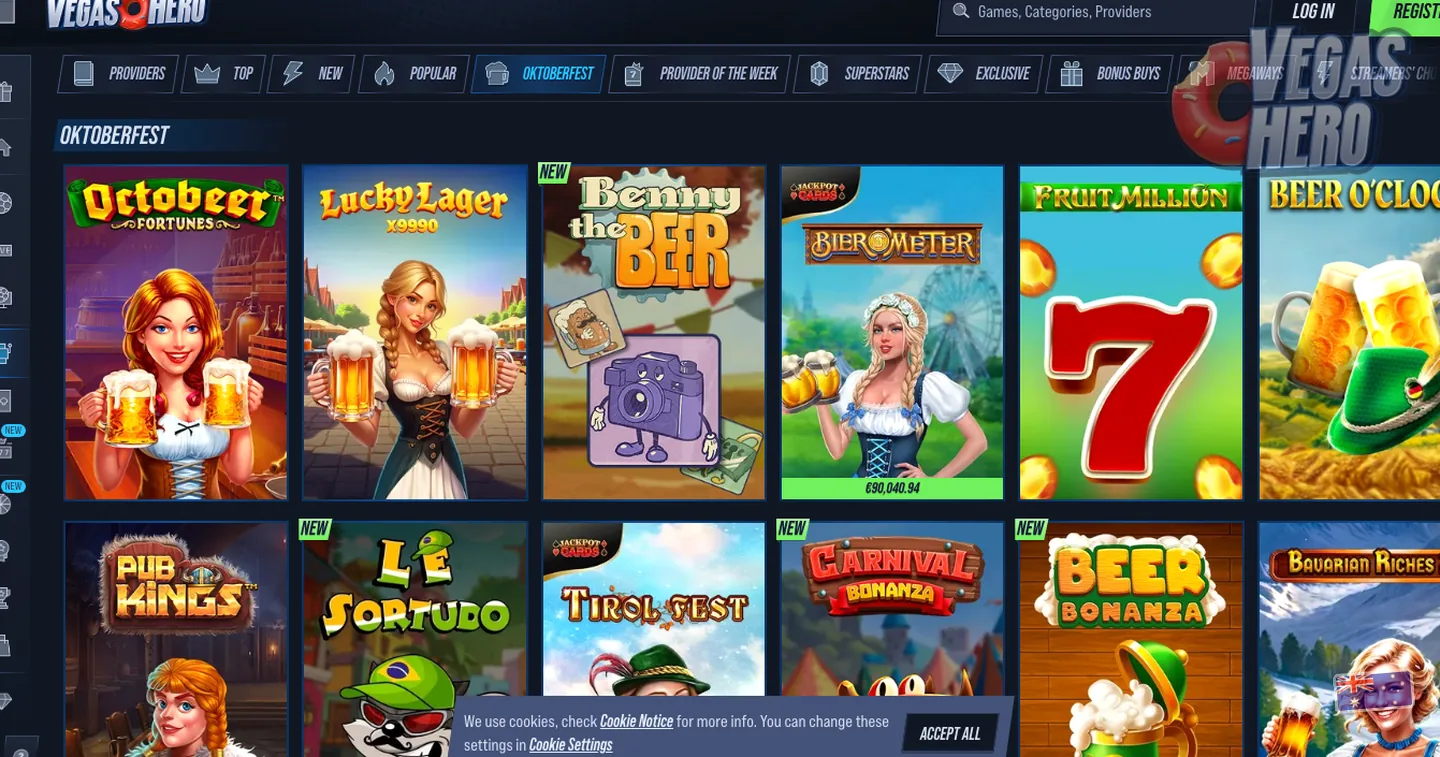The height and width of the screenshot is (757, 1440).
Task: Select the Oktoberfest category tab
Action: tap(540, 74)
